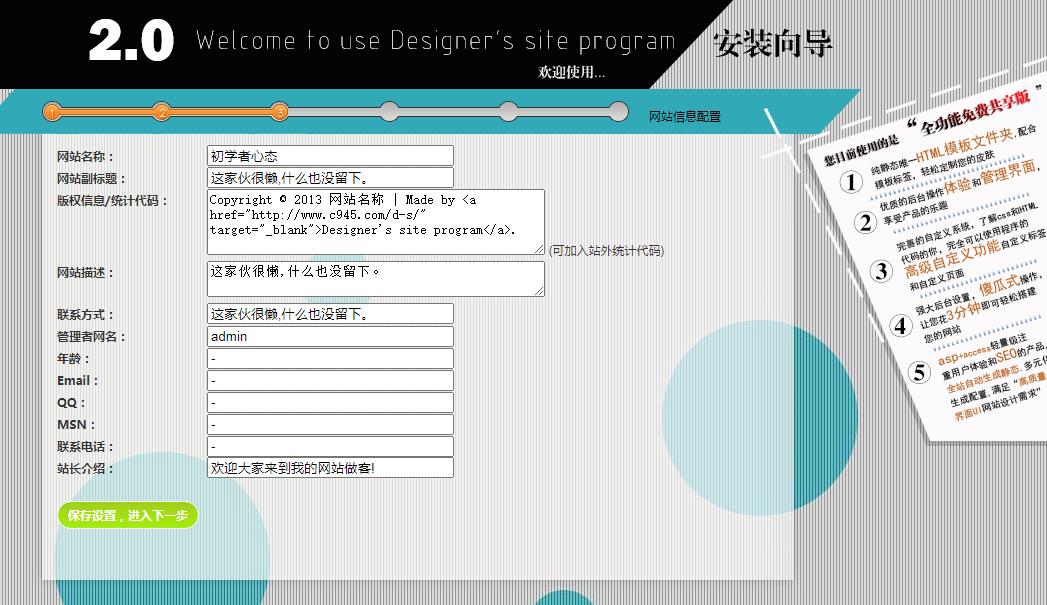
Task: Click the 保存设置，进入下一步 button
Action: pos(128,516)
